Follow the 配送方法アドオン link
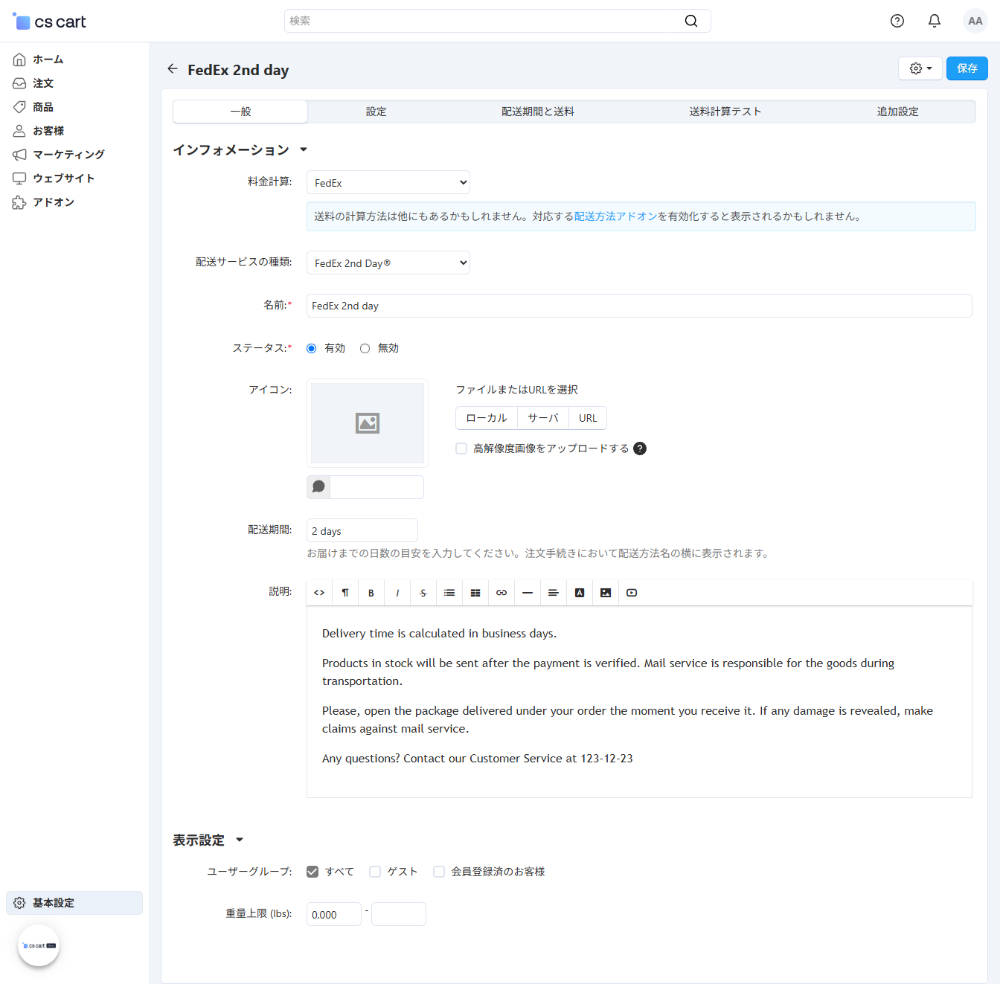This screenshot has width=1000, height=984. [615, 216]
